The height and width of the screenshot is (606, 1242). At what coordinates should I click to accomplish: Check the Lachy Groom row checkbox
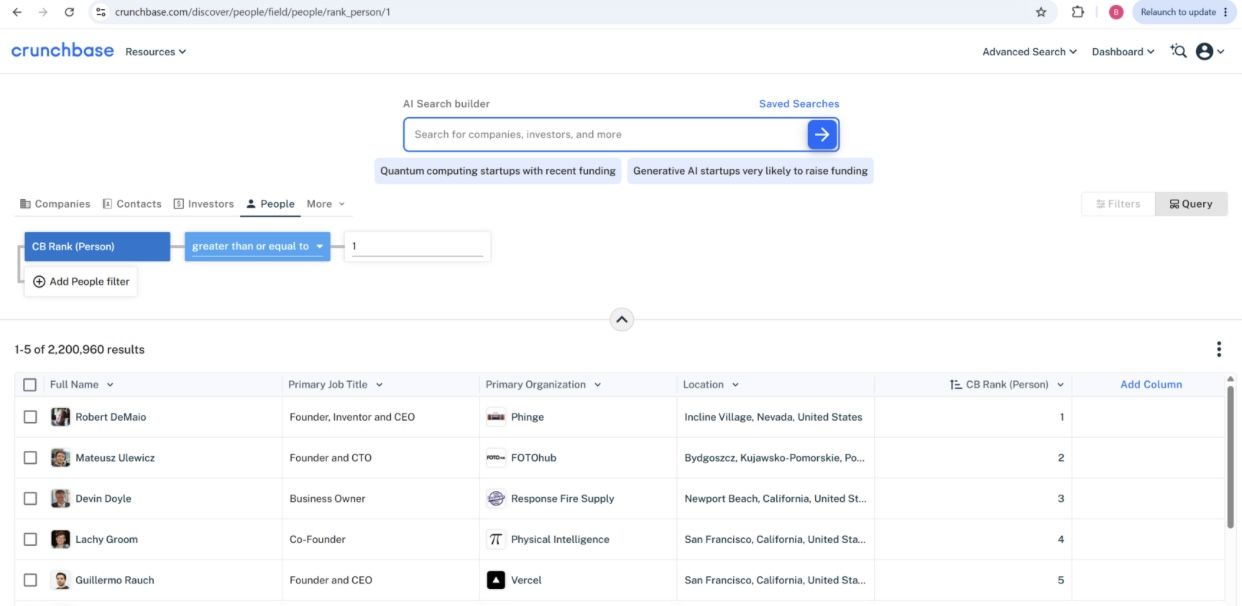[30, 539]
